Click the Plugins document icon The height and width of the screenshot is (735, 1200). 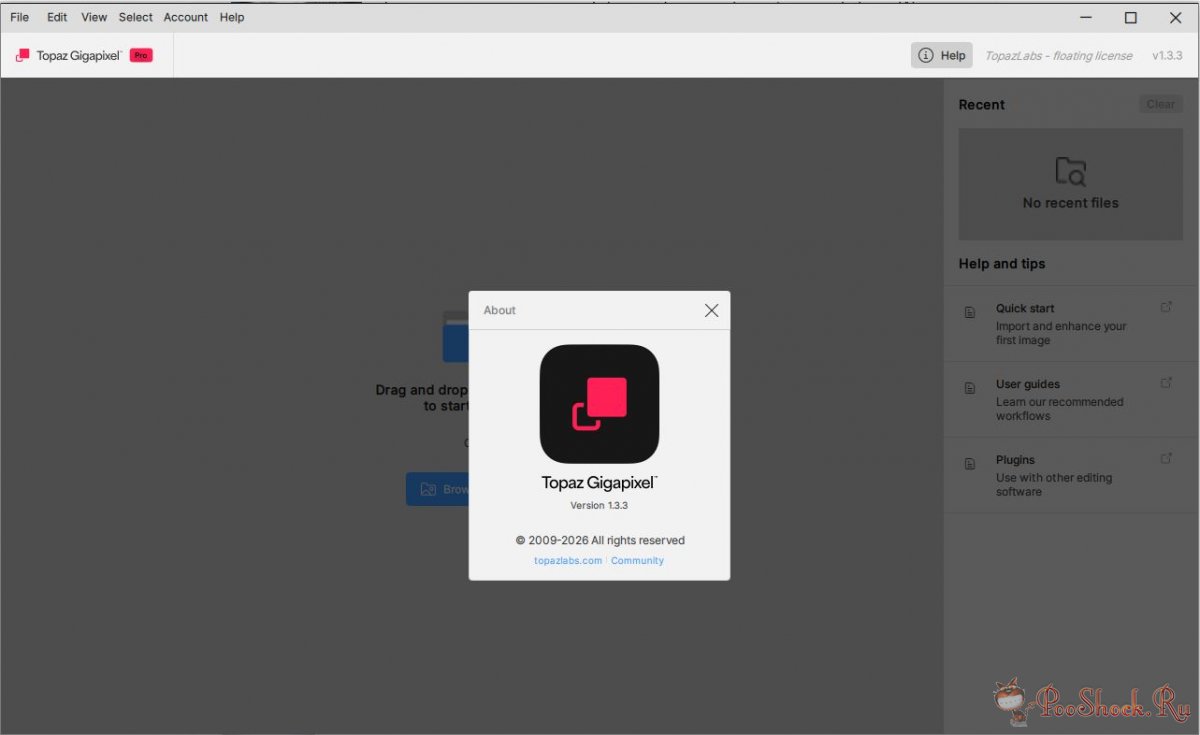969,464
